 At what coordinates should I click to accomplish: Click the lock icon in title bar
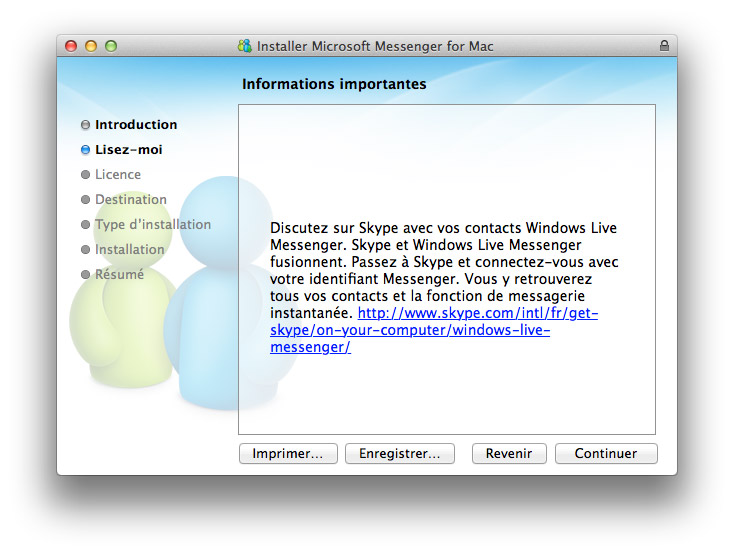click(664, 45)
